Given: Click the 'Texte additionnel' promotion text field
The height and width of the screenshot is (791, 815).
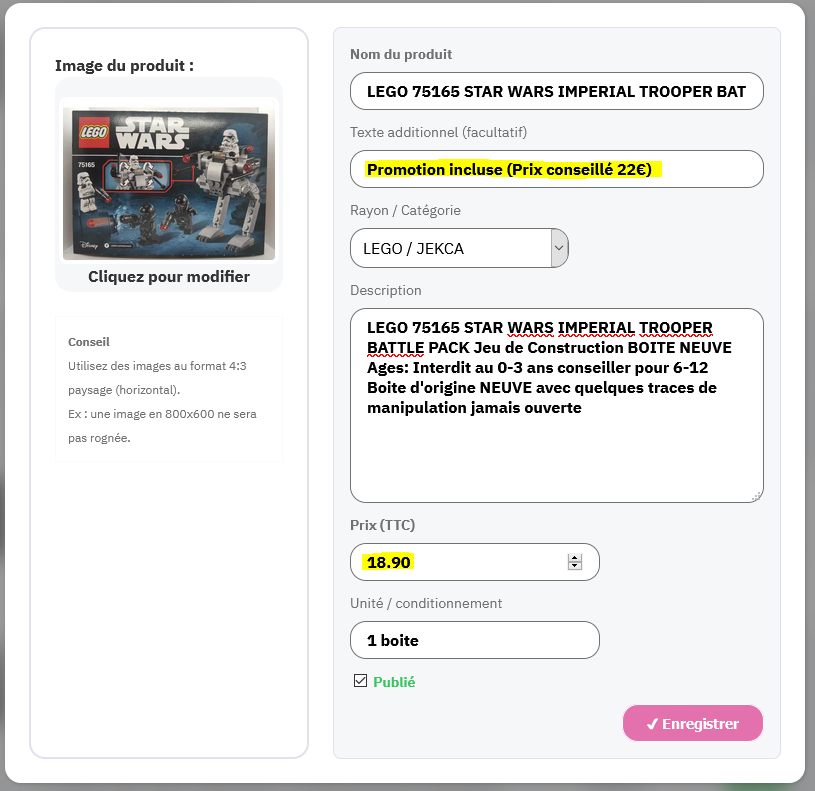Looking at the screenshot, I should point(557,169).
